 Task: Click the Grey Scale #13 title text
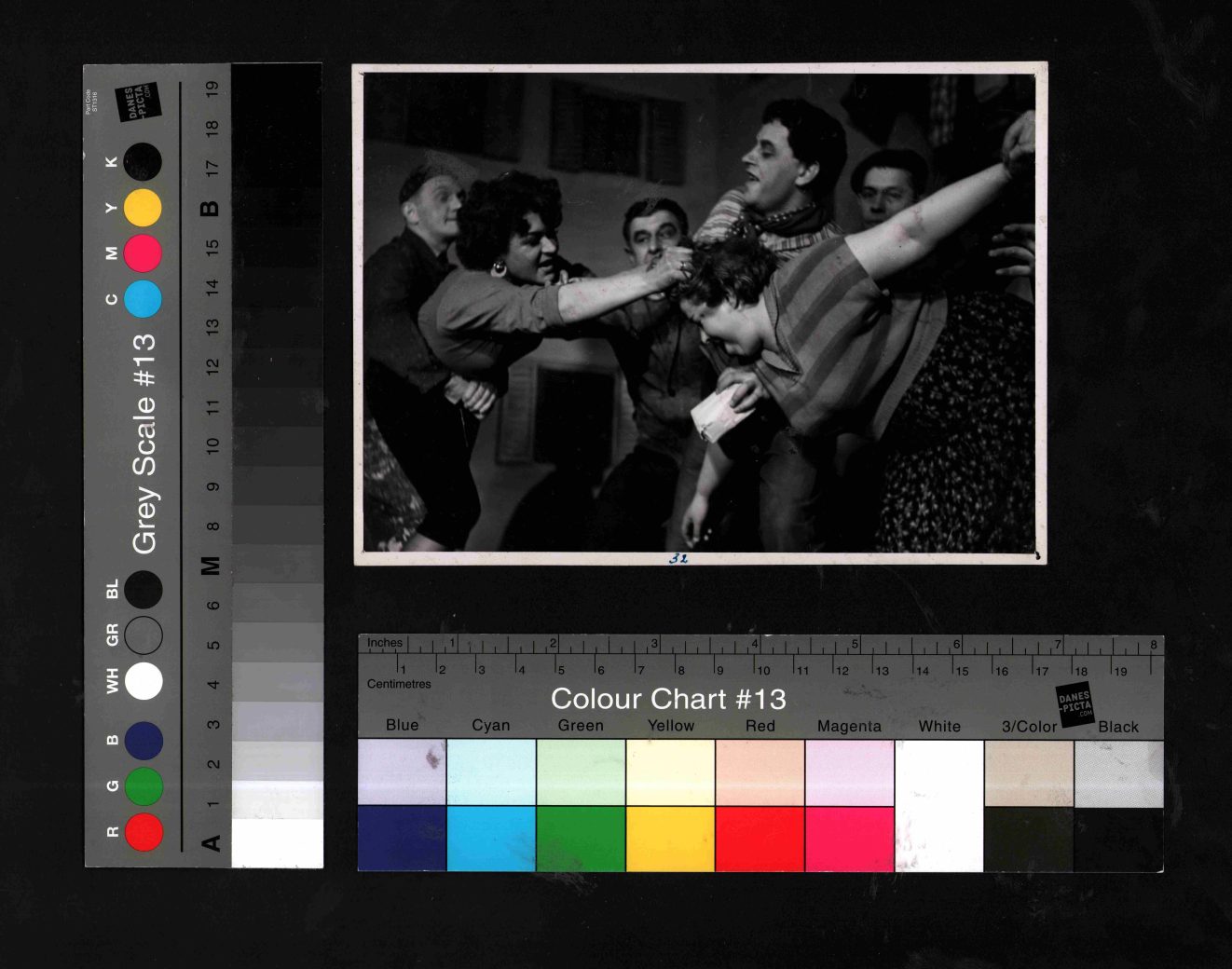[144, 444]
